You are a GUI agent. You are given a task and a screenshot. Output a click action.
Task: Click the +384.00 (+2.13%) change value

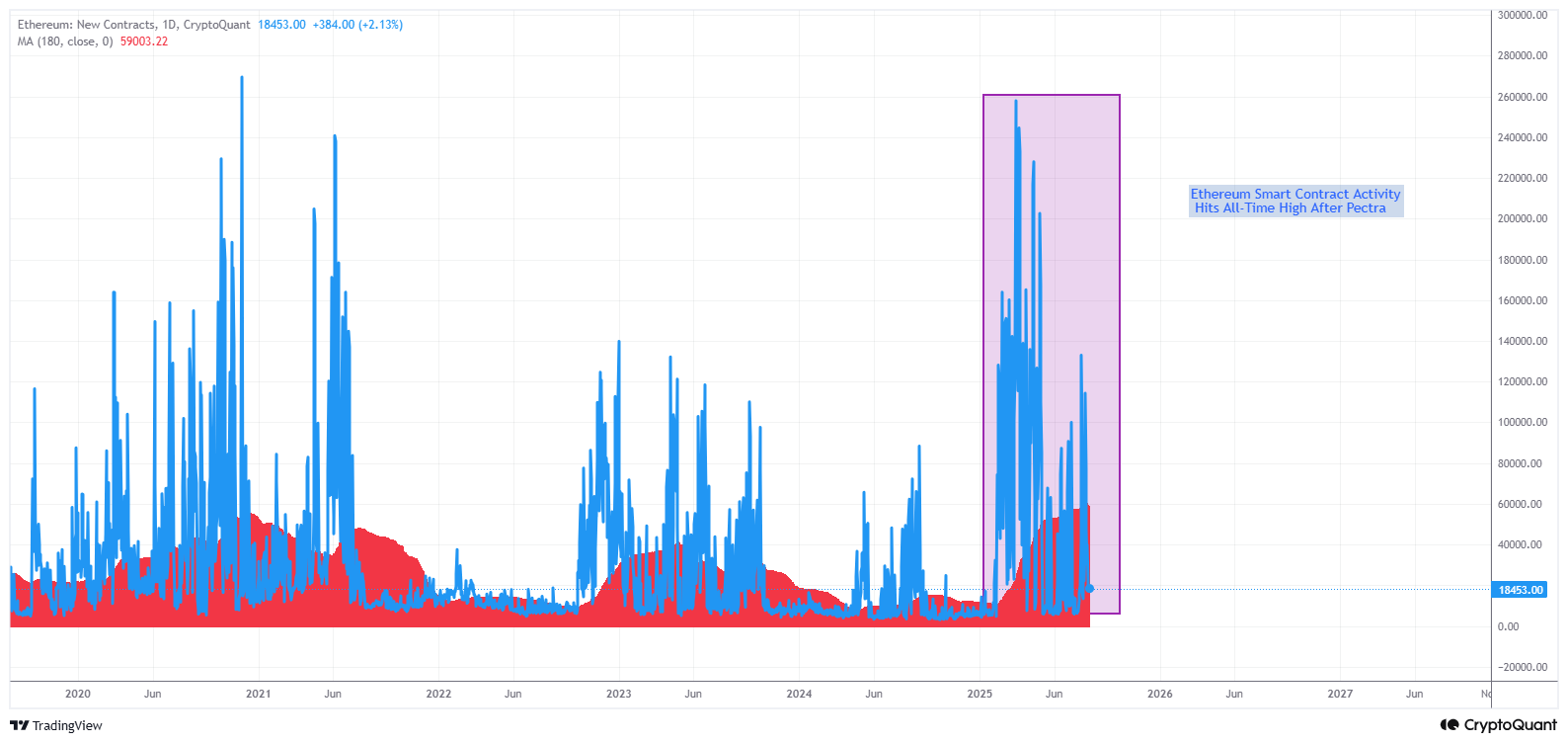tap(357, 25)
